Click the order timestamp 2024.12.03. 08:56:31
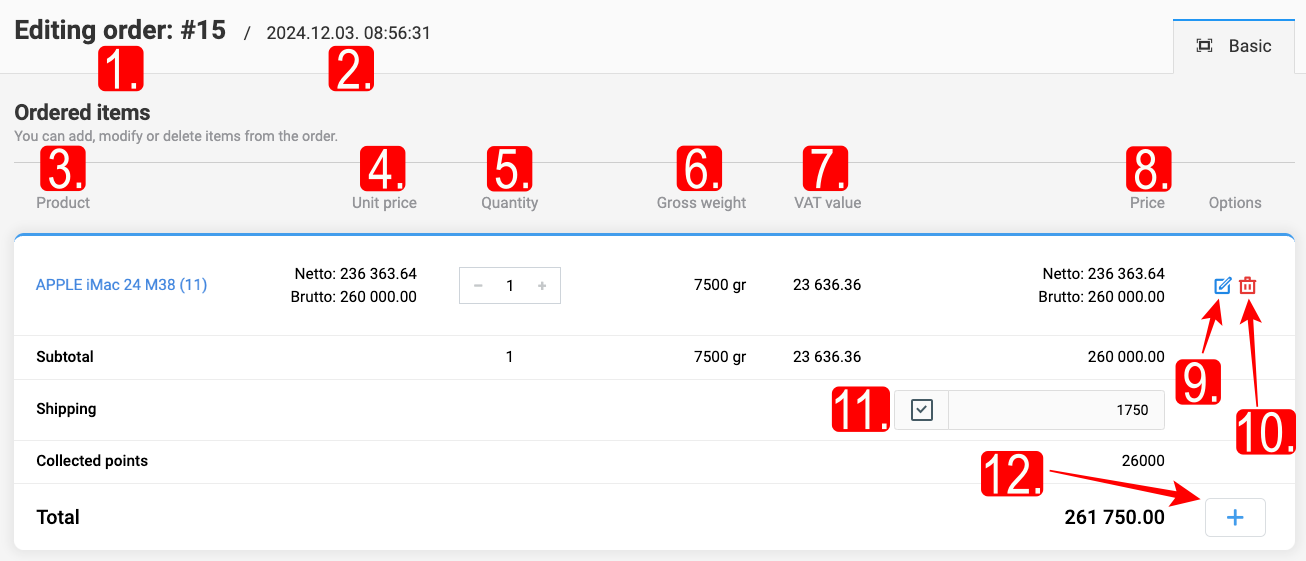The image size is (1306, 561). [348, 33]
